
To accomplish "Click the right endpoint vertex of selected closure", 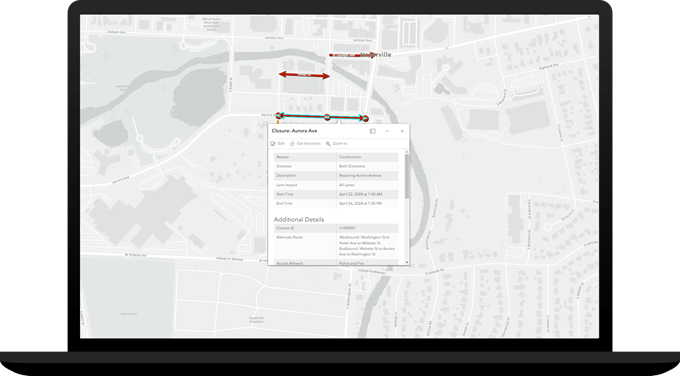I will click(366, 118).
